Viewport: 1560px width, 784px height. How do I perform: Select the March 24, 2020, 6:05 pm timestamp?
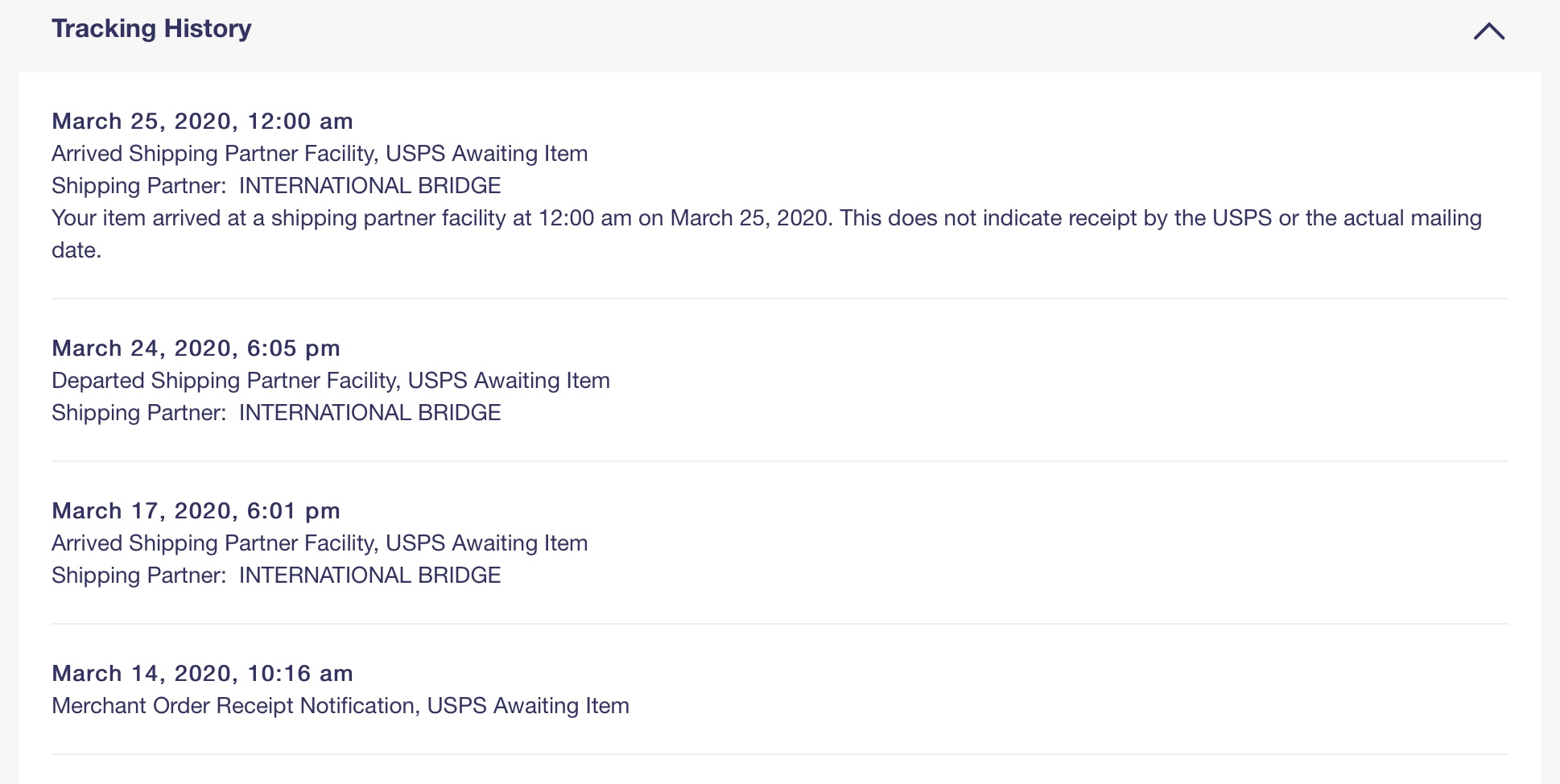pos(196,349)
